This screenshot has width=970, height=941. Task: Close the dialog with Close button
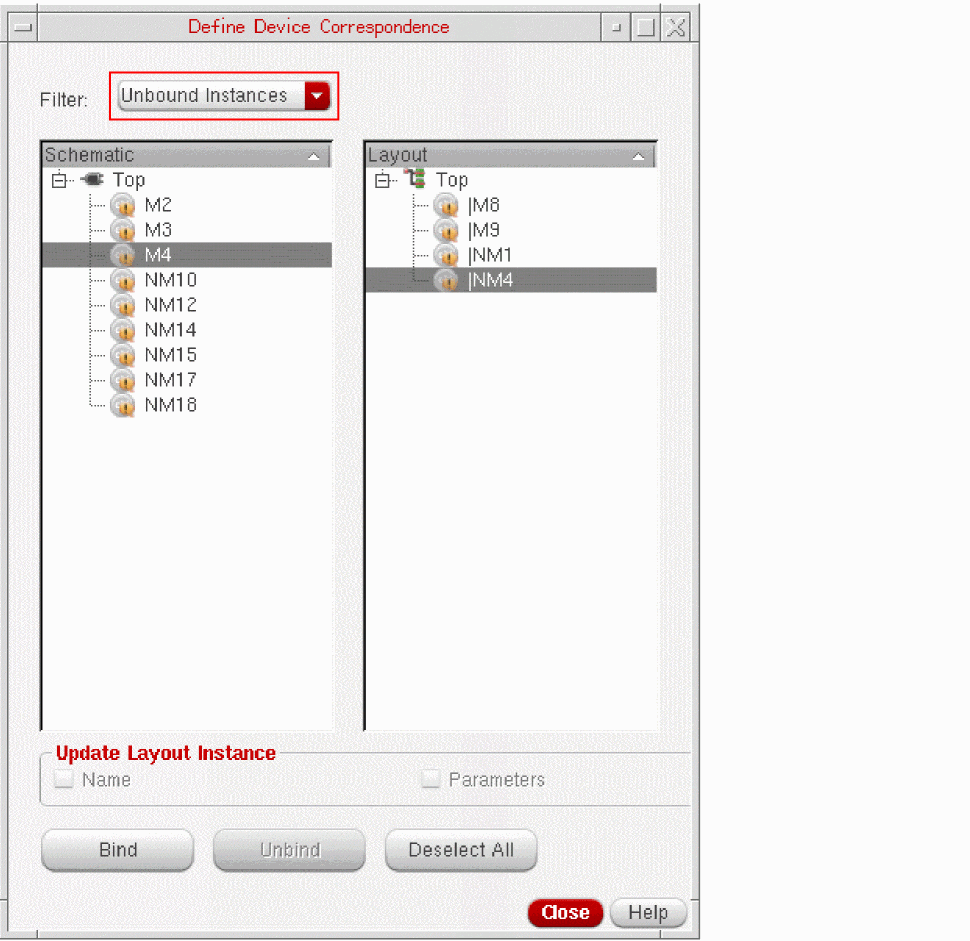point(565,913)
